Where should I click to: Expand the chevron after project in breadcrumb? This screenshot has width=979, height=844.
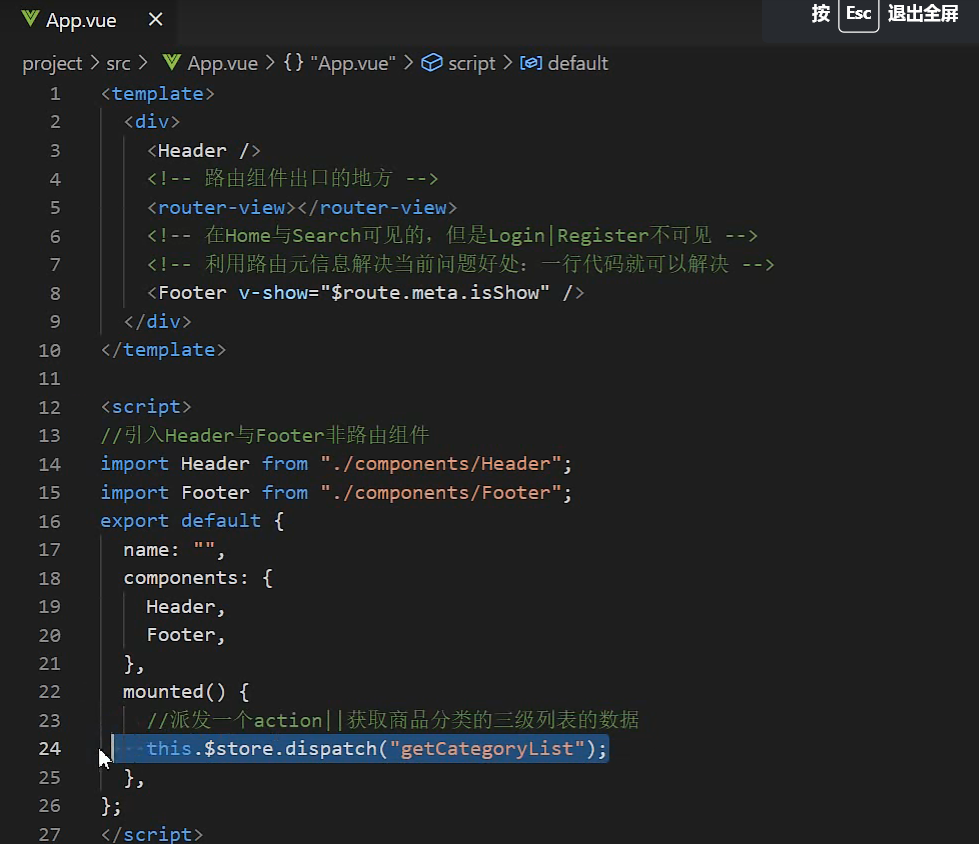tap(95, 62)
